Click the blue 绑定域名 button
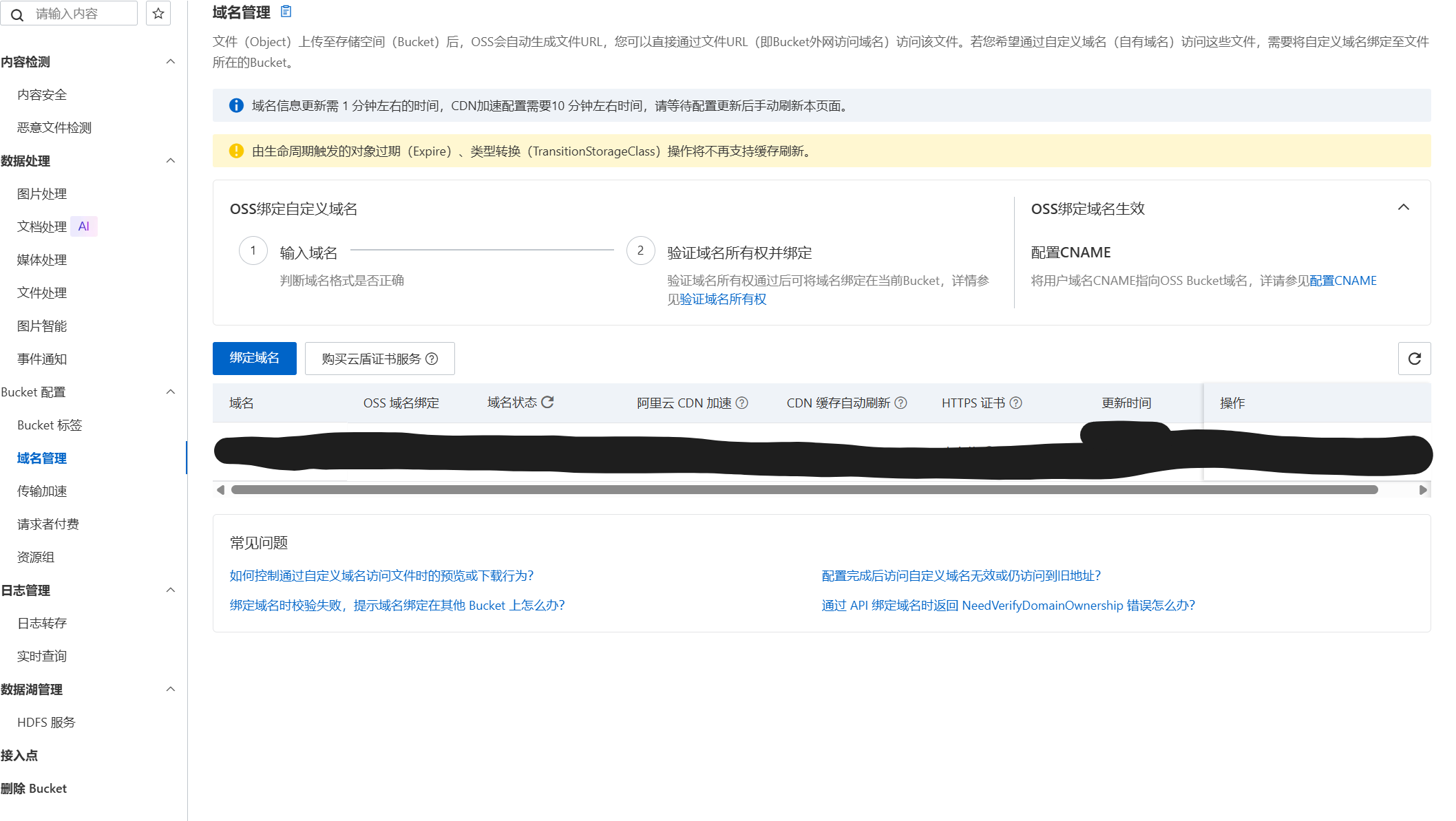Image resolution: width=1456 pixels, height=821 pixels. tap(254, 358)
